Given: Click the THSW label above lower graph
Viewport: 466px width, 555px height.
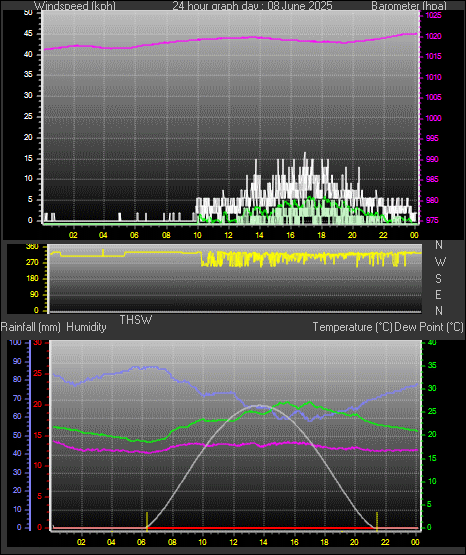Looking at the screenshot, I should coord(136,320).
